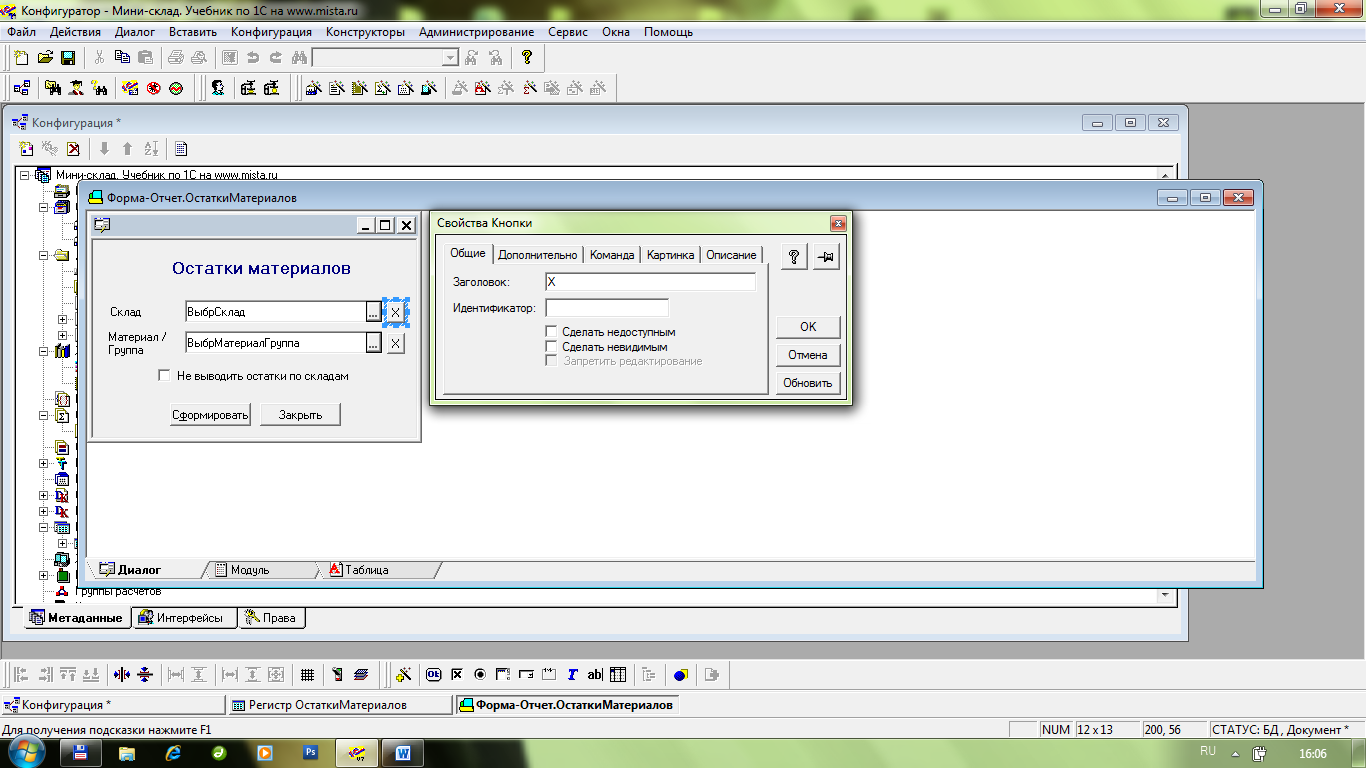Screen dimensions: 1366x768
Task: Click Обновить button in properties dialog
Action: click(x=808, y=383)
